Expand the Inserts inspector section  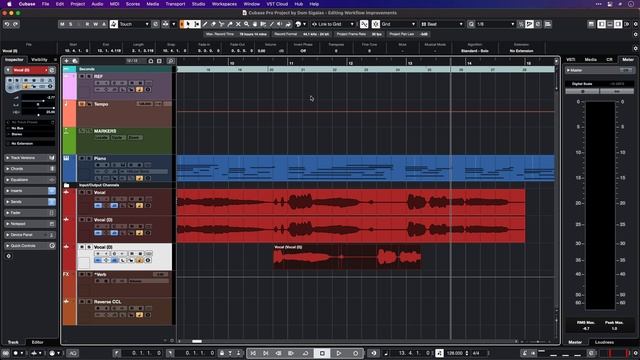click(30, 191)
